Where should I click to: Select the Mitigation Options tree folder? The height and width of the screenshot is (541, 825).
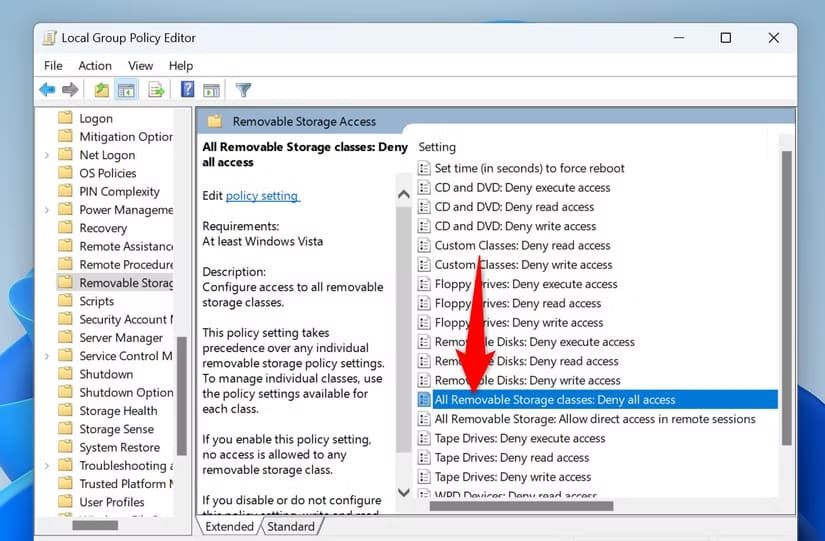pyautogui.click(x=126, y=137)
